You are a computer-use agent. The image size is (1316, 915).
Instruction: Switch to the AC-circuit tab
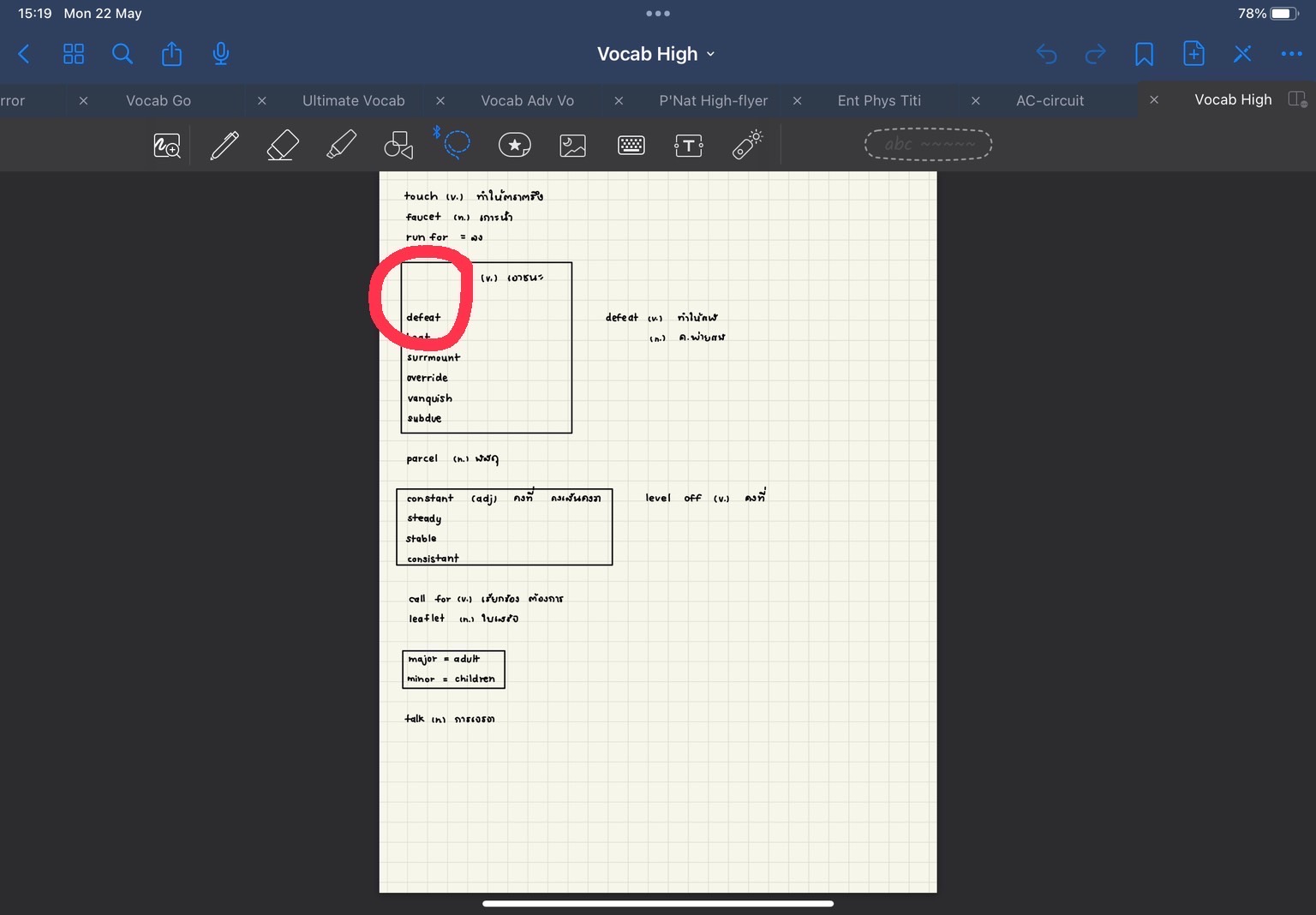coord(1050,100)
